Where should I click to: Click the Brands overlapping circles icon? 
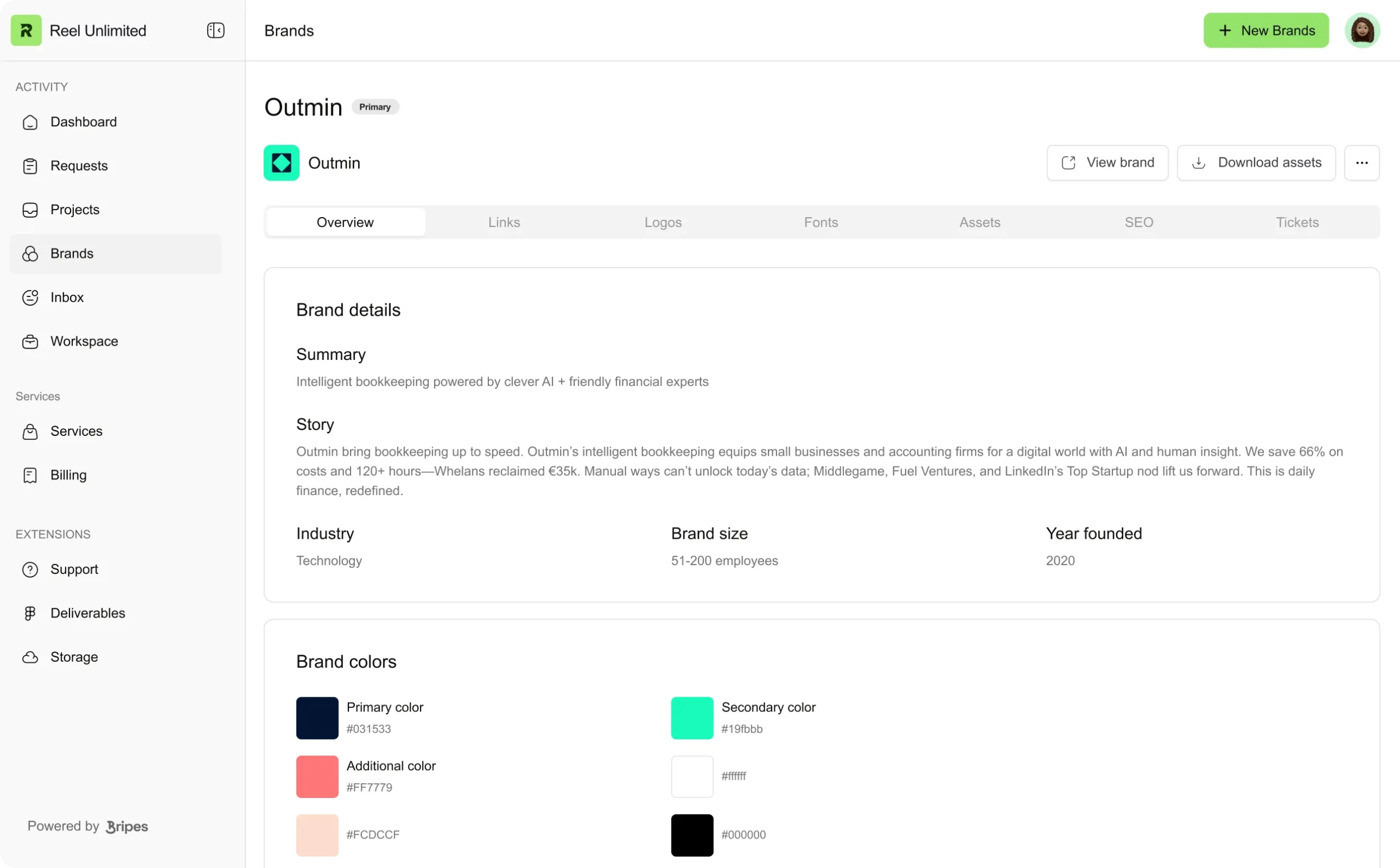(30, 254)
